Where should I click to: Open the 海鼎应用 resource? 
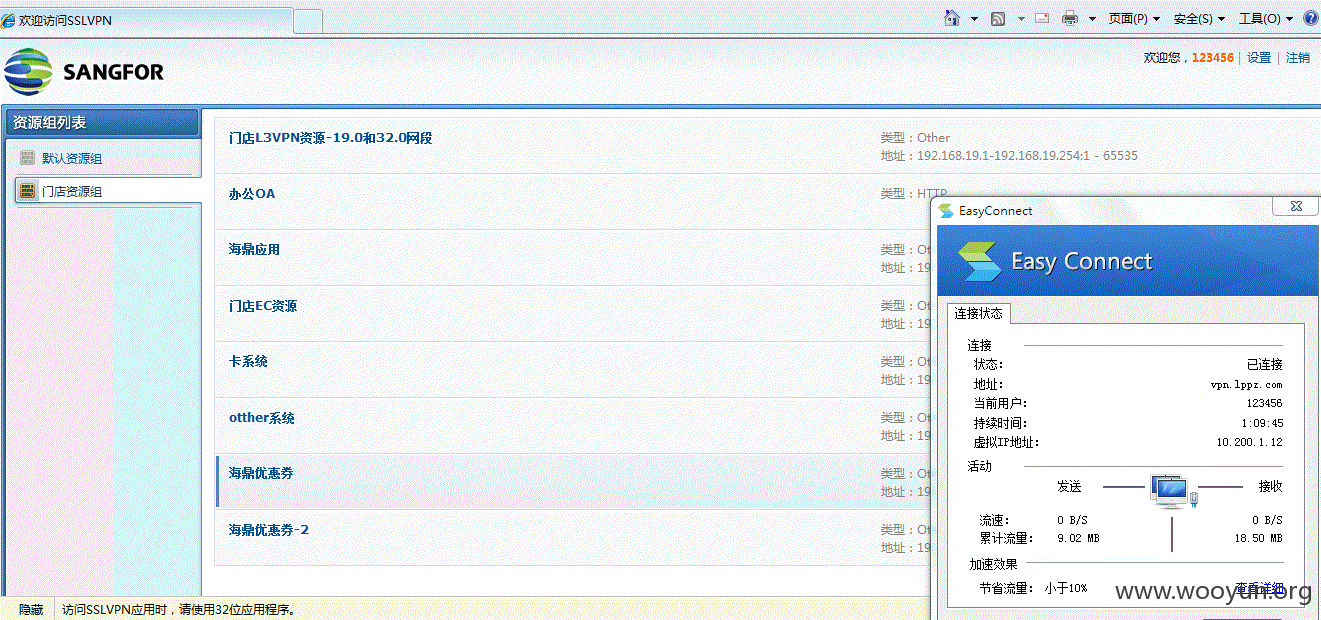[254, 250]
